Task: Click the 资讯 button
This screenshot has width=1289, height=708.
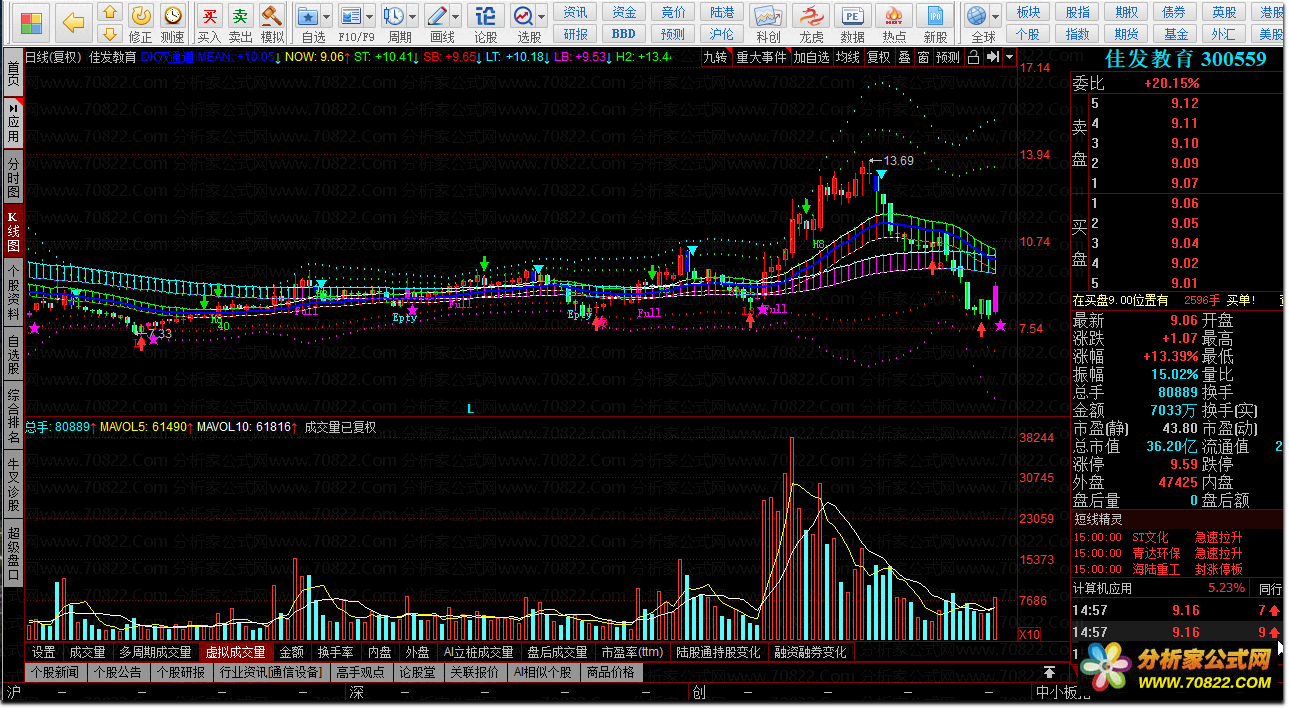Action: tap(575, 12)
